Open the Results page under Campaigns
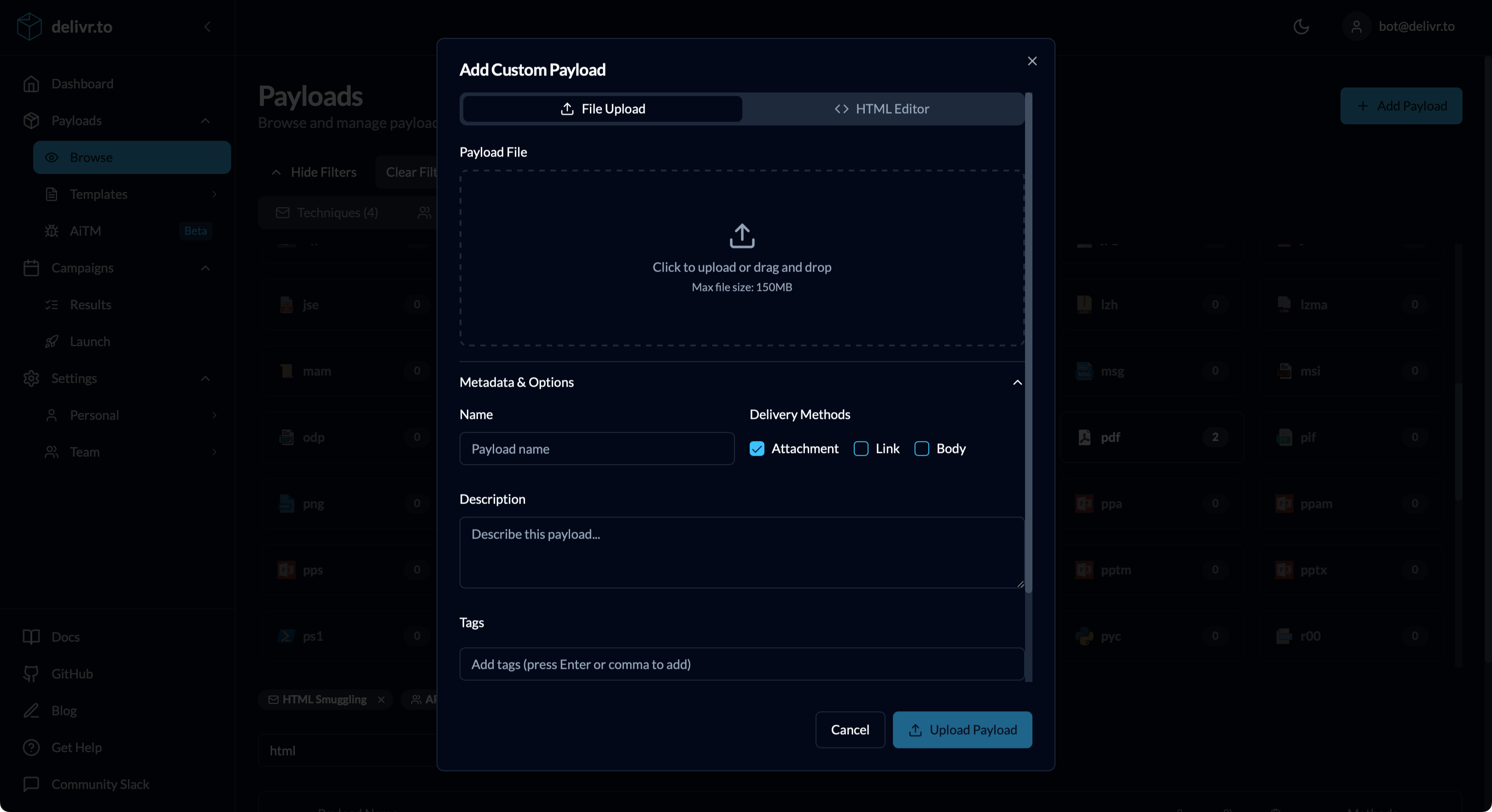Screen dimensions: 1492x812 [x=90, y=304]
